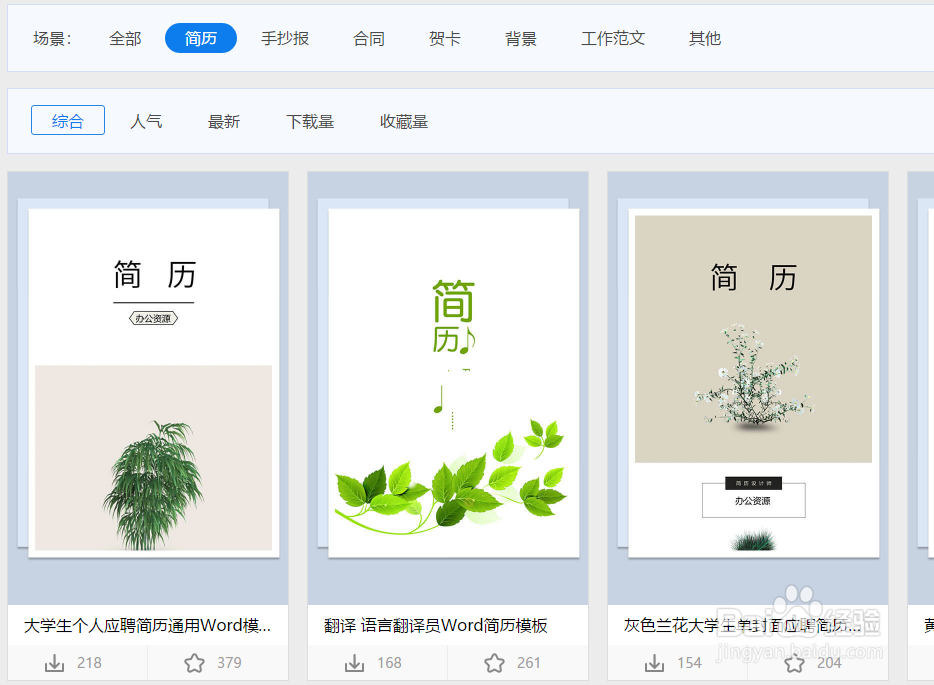This screenshot has height=685, width=934.
Task: Open title 灰色兰花大学生单封面应聘简历...
Action: click(742, 625)
